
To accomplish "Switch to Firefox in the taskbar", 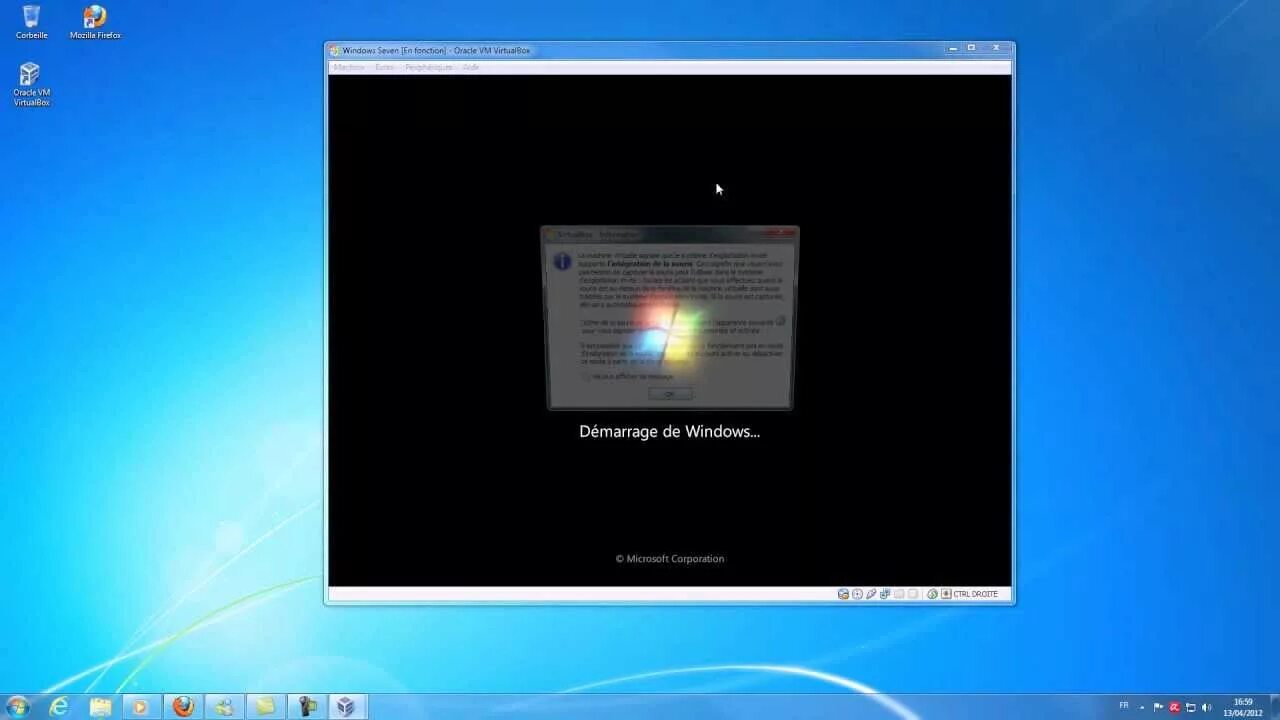I will pos(182,707).
